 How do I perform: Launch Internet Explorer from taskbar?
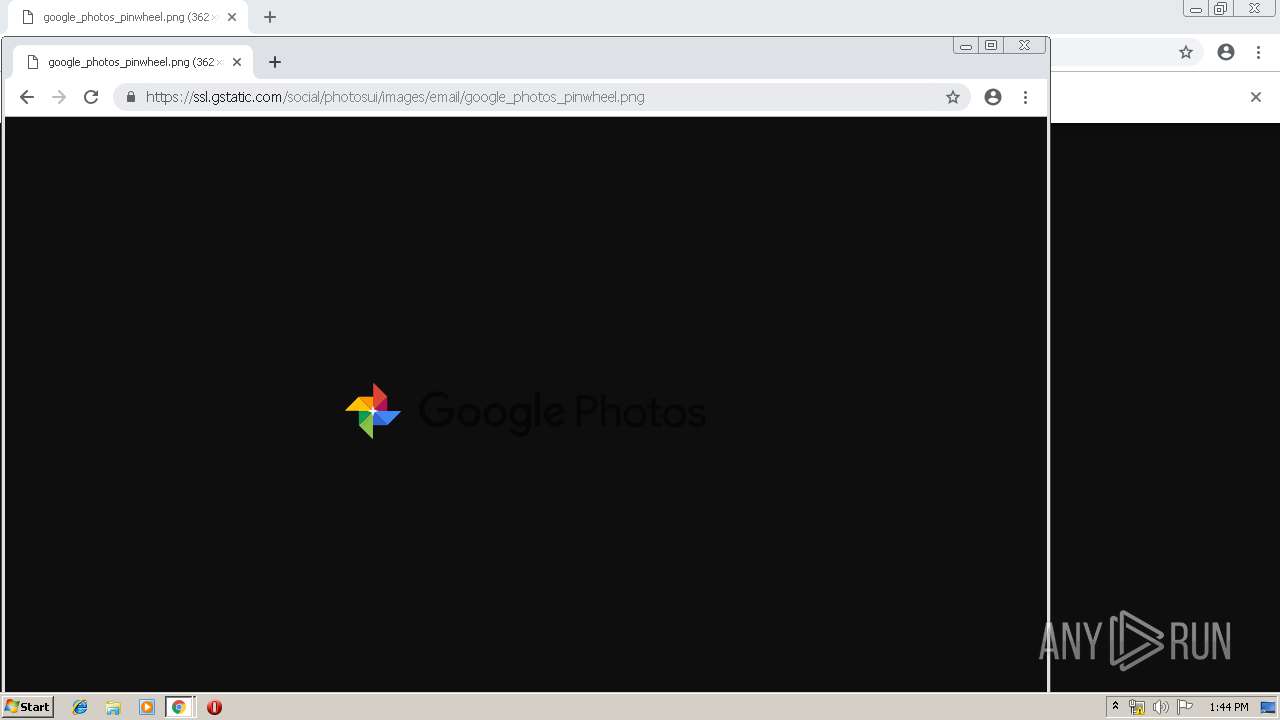[80, 707]
